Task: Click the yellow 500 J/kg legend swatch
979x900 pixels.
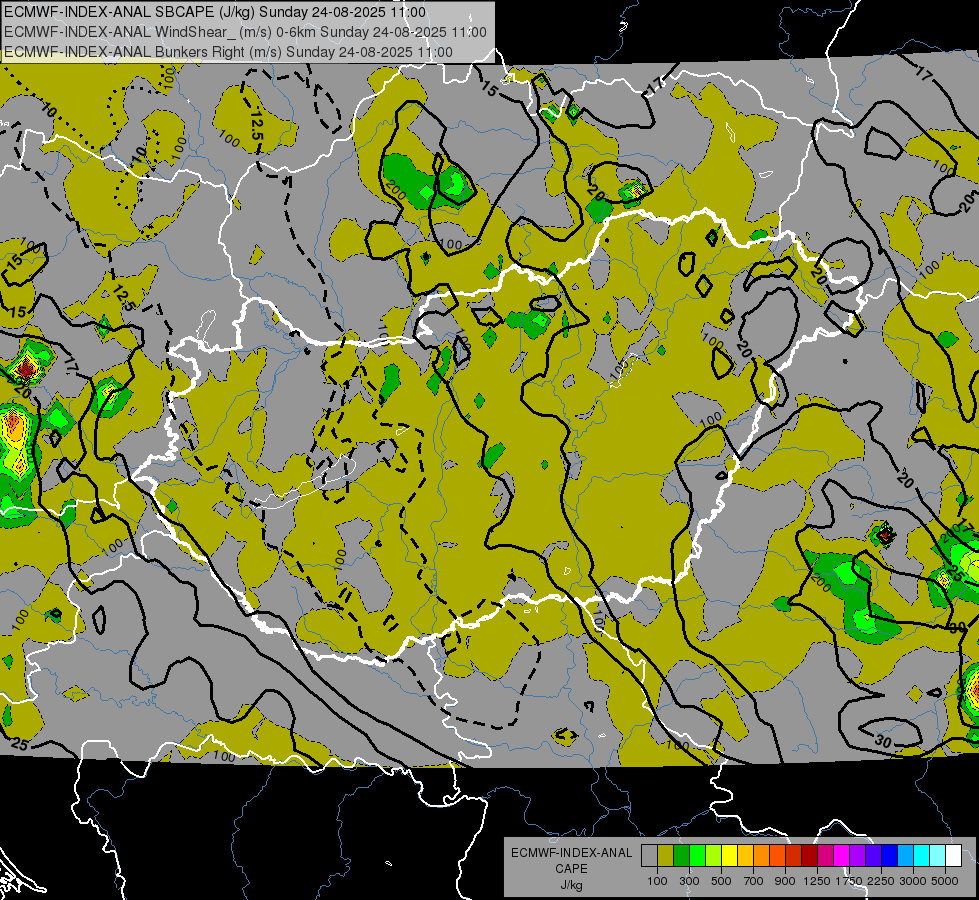Action: point(729,855)
